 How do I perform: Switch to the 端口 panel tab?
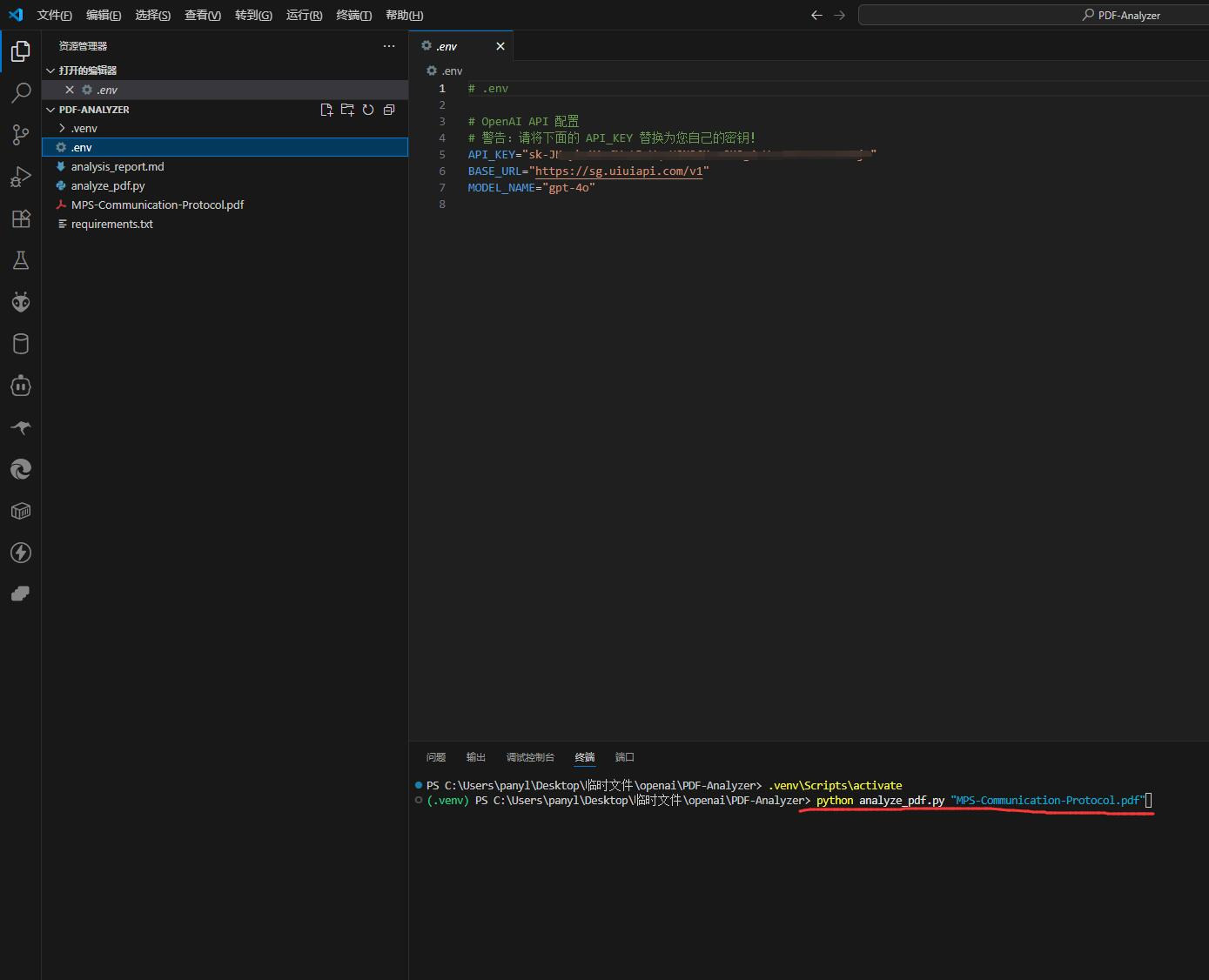click(x=625, y=757)
